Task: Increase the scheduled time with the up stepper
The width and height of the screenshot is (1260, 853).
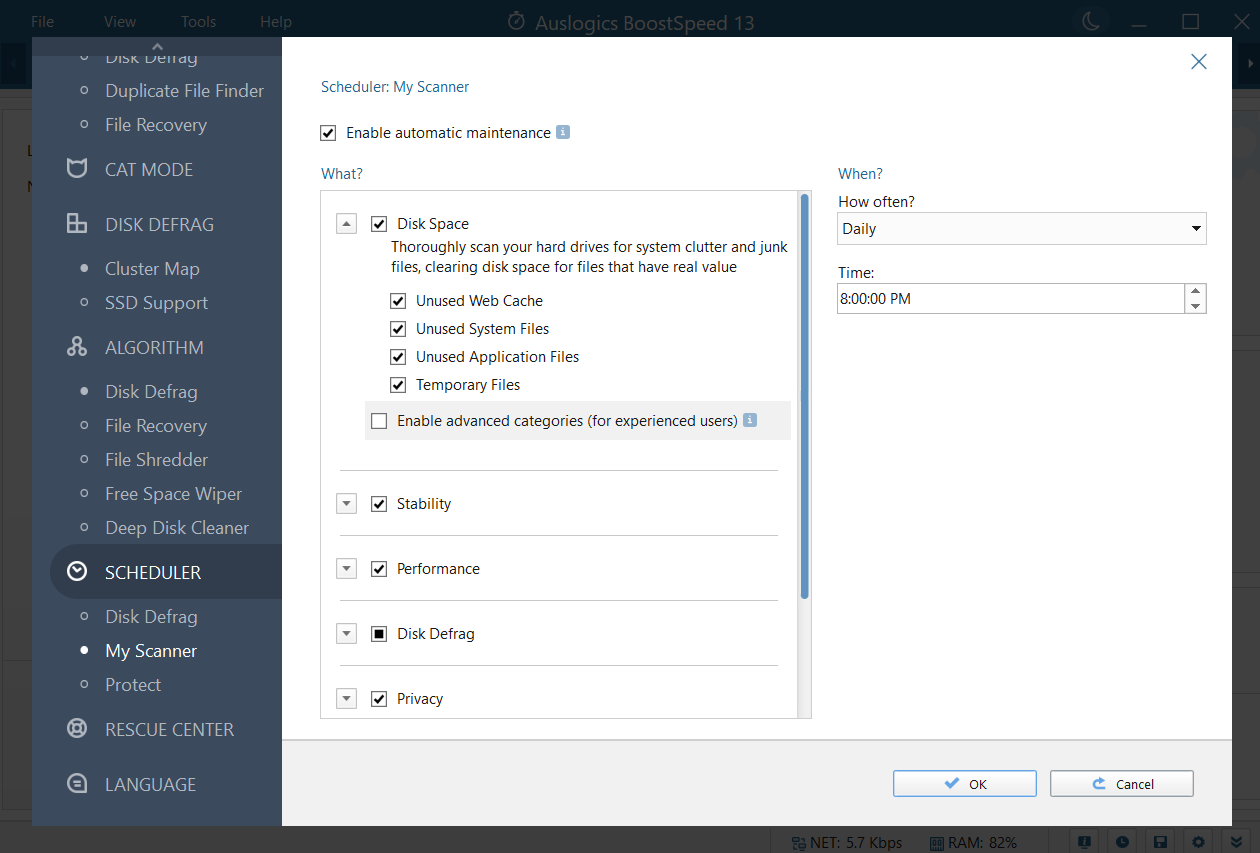Action: tap(1196, 292)
